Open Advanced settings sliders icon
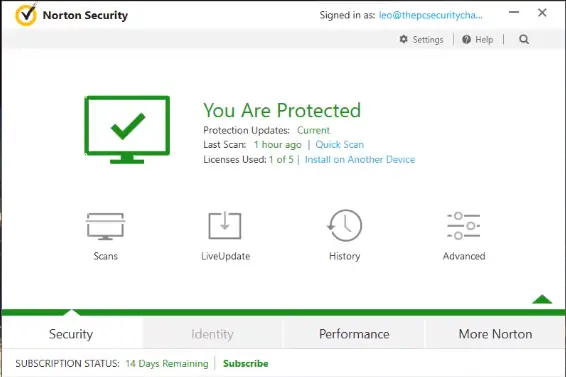 tap(463, 226)
